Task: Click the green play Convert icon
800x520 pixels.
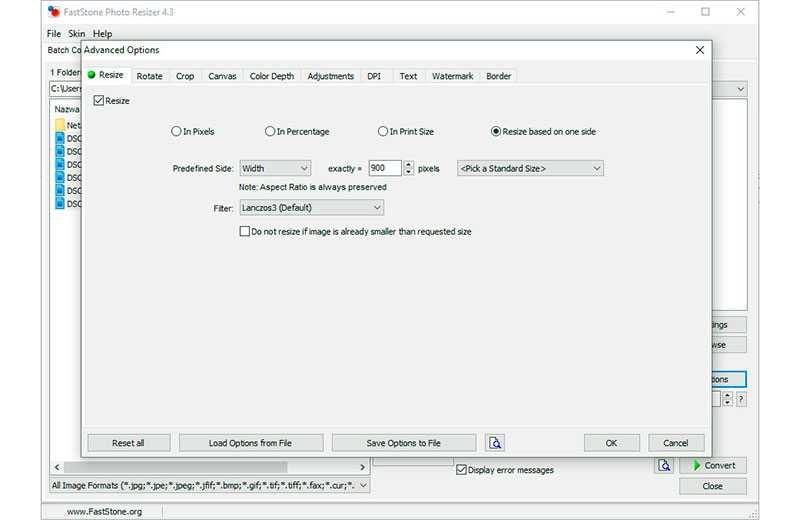Action: point(697,465)
